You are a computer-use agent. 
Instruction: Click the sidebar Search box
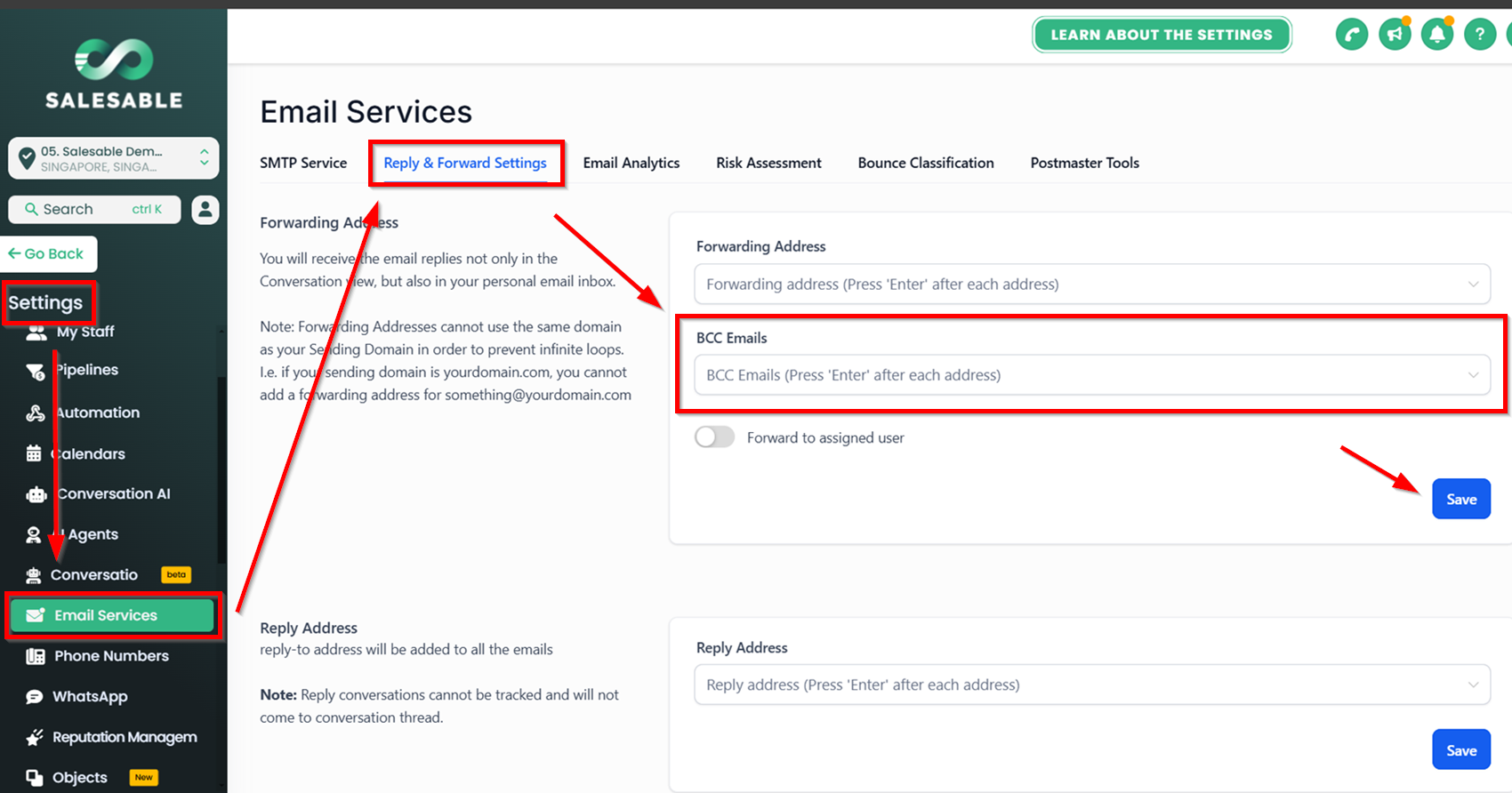[x=94, y=210]
